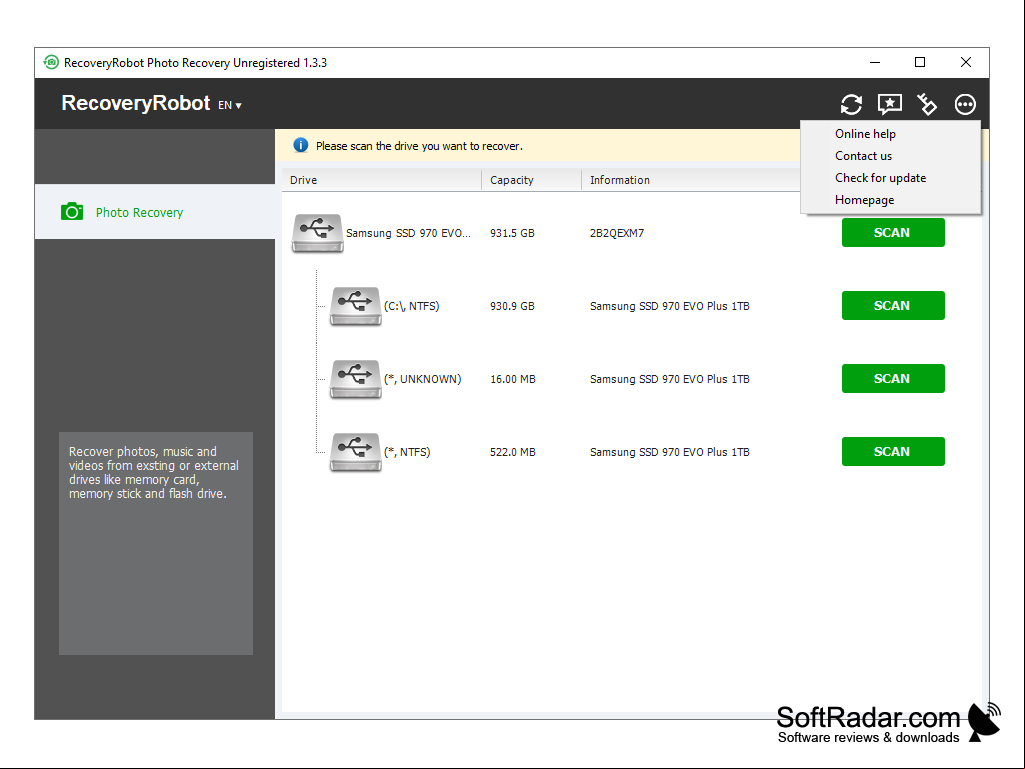Screen dimensions: 1025x769
Task: Choose Contact us from the menu
Action: click(863, 156)
